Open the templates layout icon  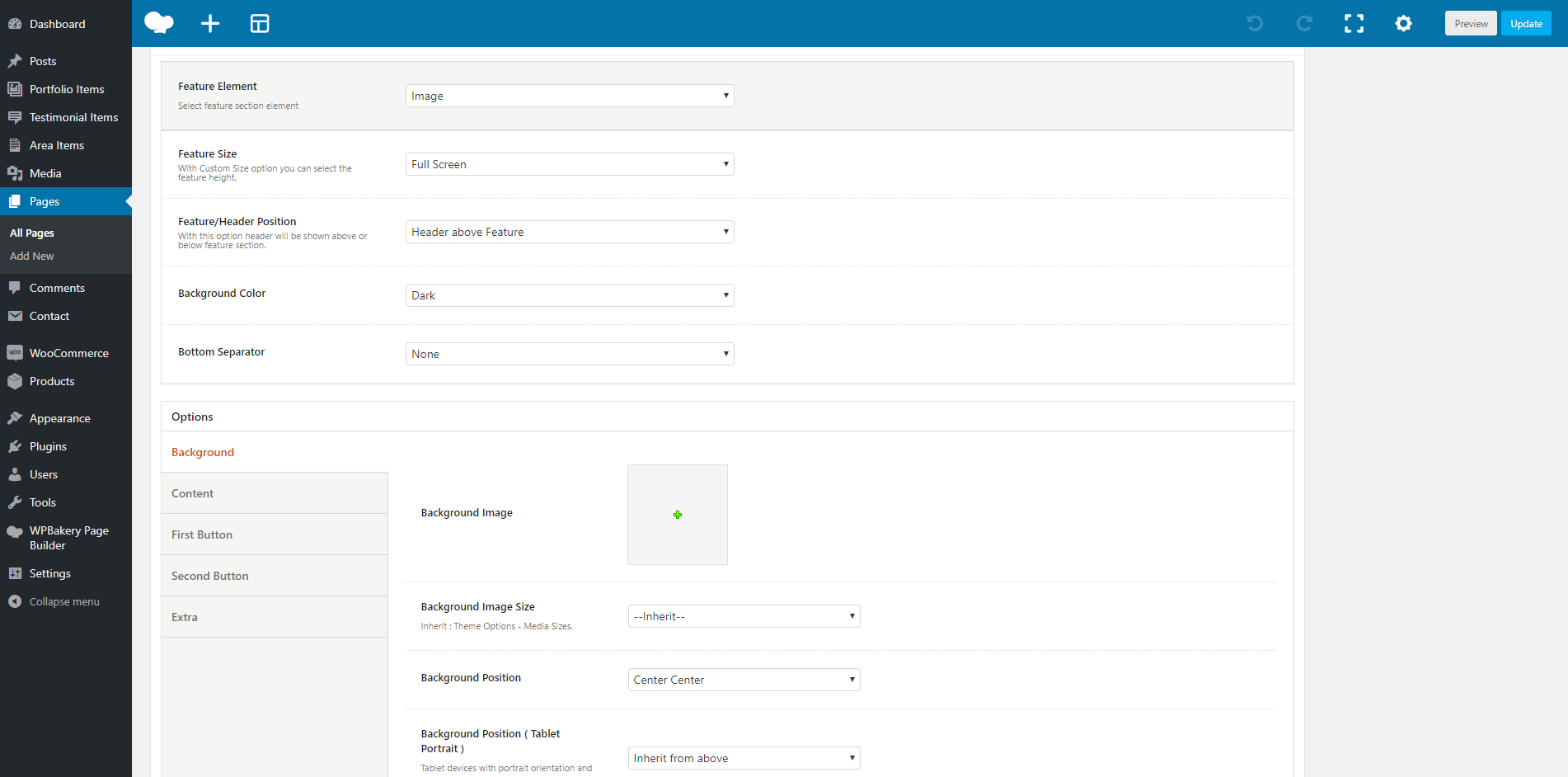[260, 23]
